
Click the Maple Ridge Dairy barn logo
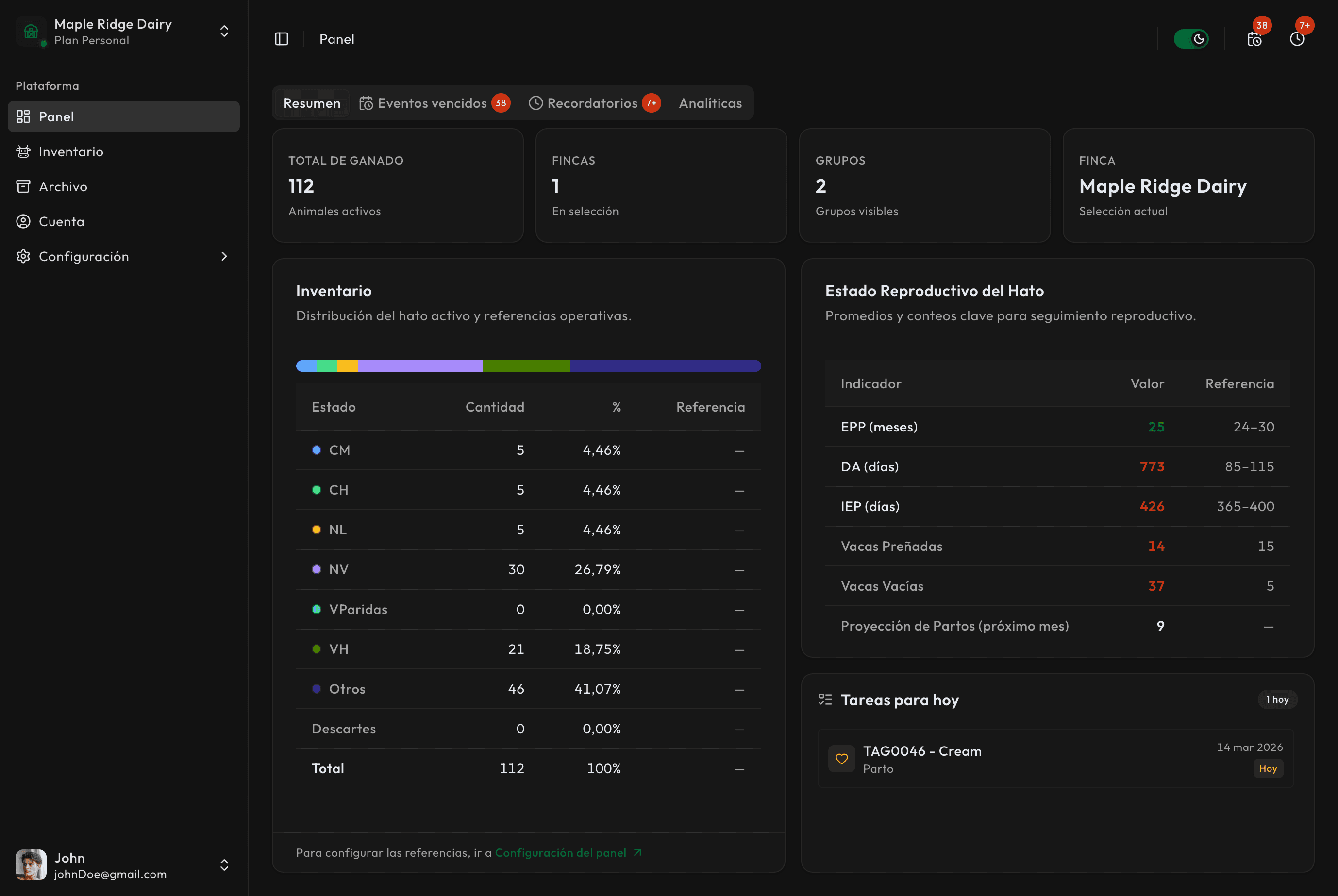[x=32, y=32]
